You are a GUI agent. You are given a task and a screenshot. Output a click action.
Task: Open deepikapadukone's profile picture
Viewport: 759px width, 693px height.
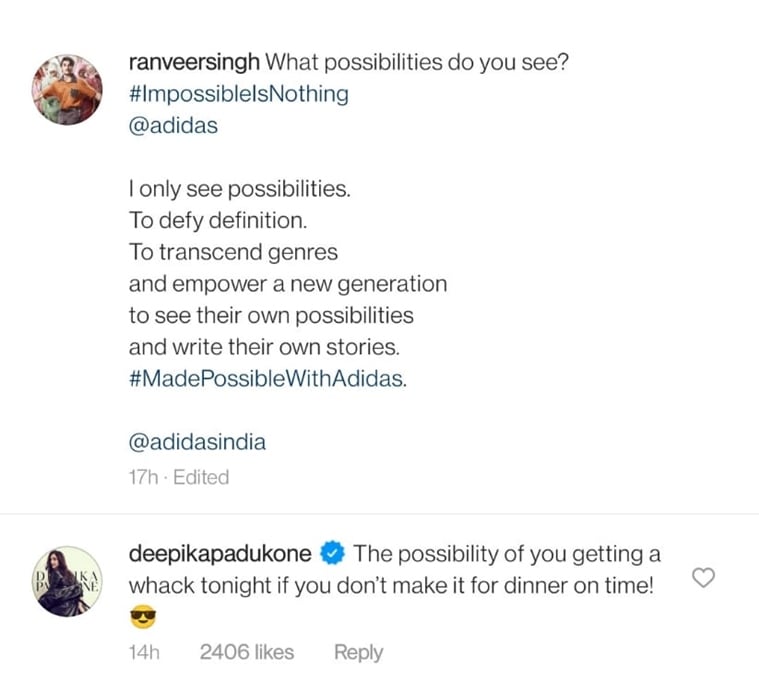(67, 582)
